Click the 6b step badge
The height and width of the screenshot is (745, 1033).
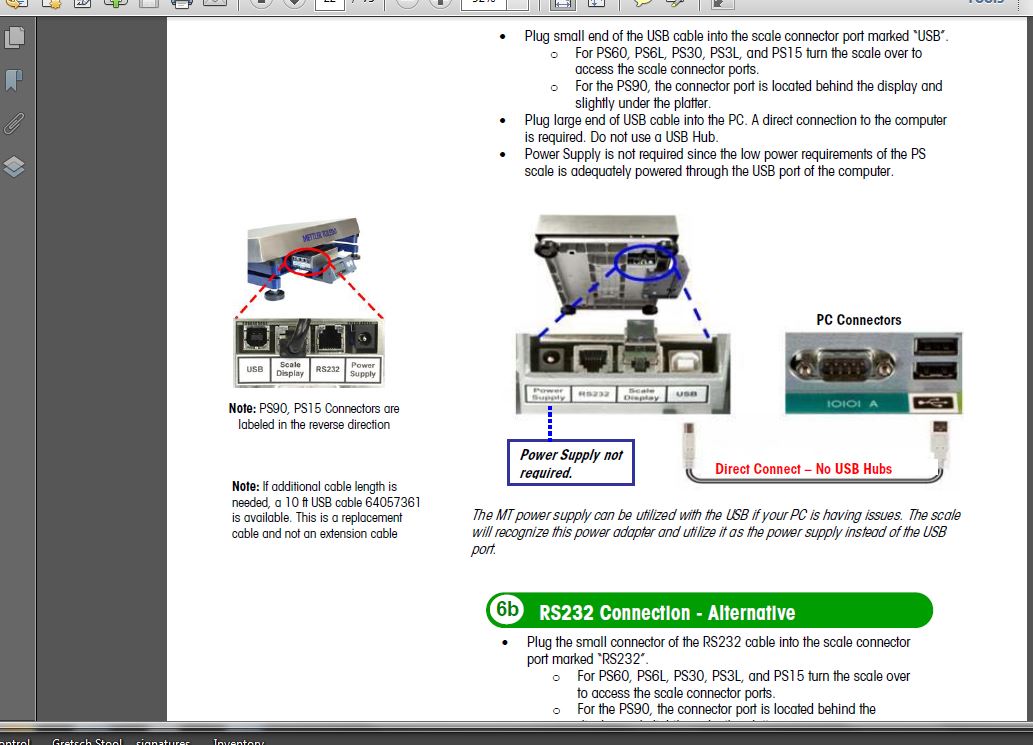click(507, 610)
